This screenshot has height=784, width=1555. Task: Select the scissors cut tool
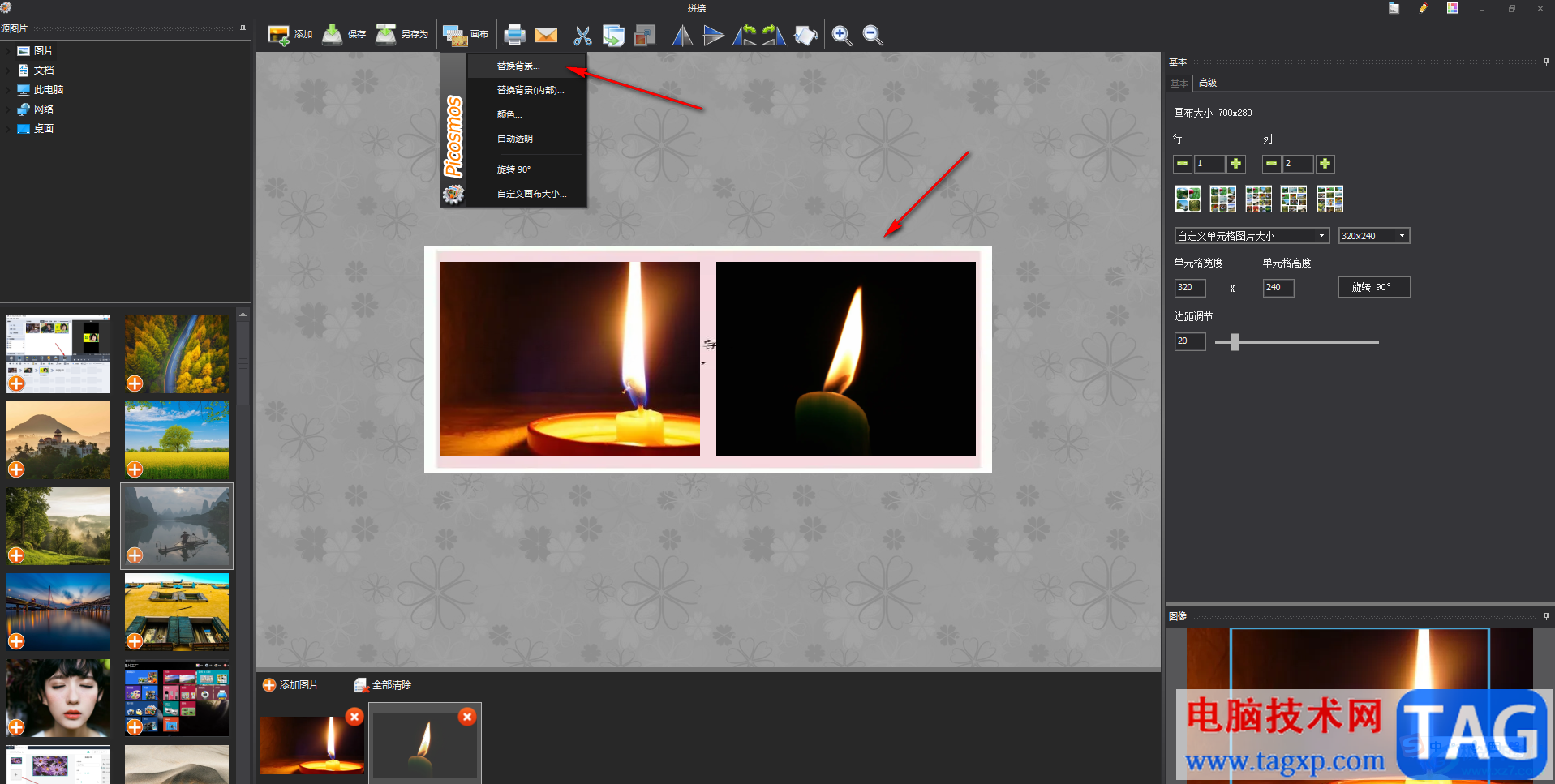[x=582, y=35]
